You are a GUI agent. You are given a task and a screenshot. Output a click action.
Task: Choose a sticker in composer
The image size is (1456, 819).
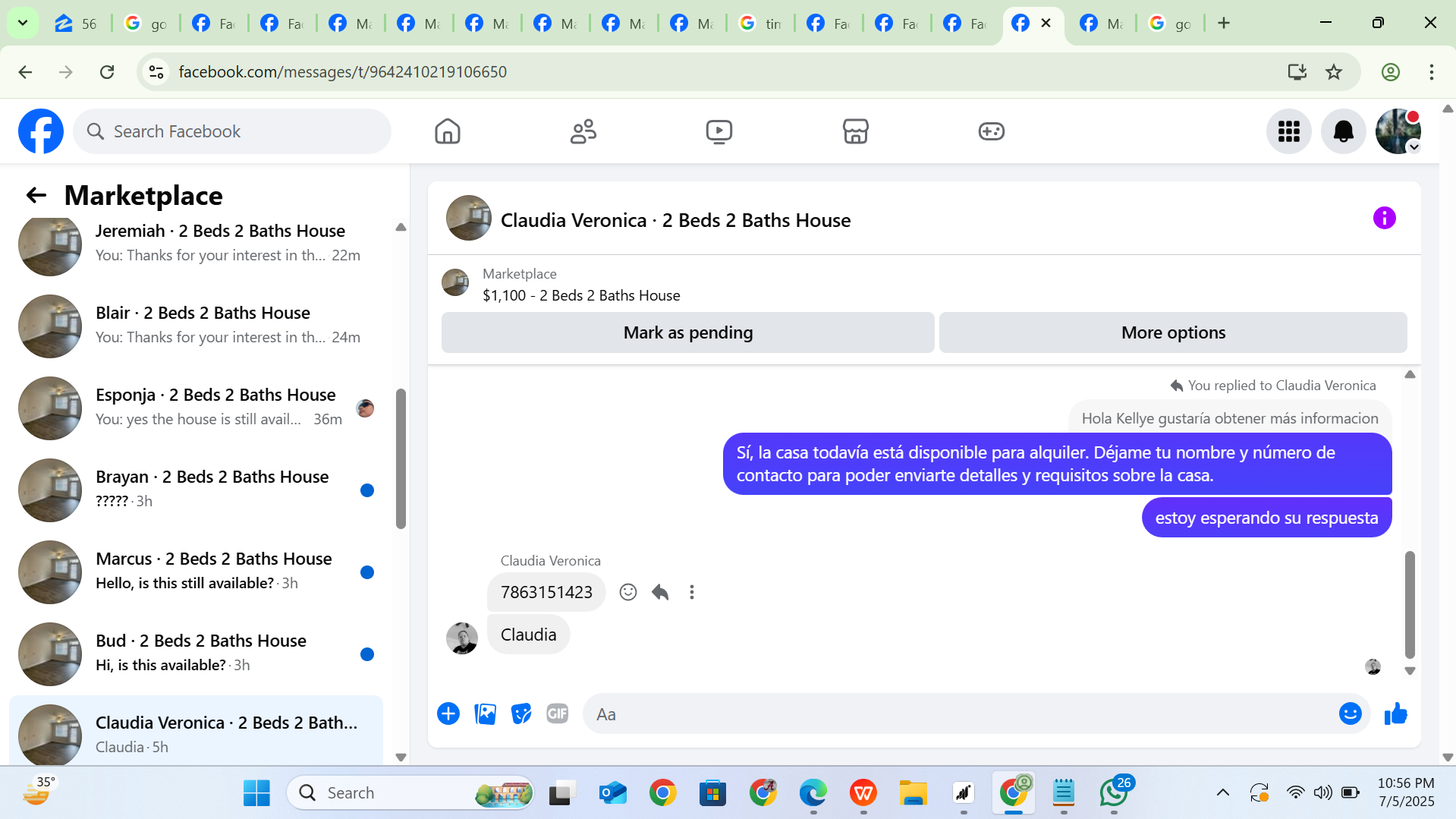(521, 714)
